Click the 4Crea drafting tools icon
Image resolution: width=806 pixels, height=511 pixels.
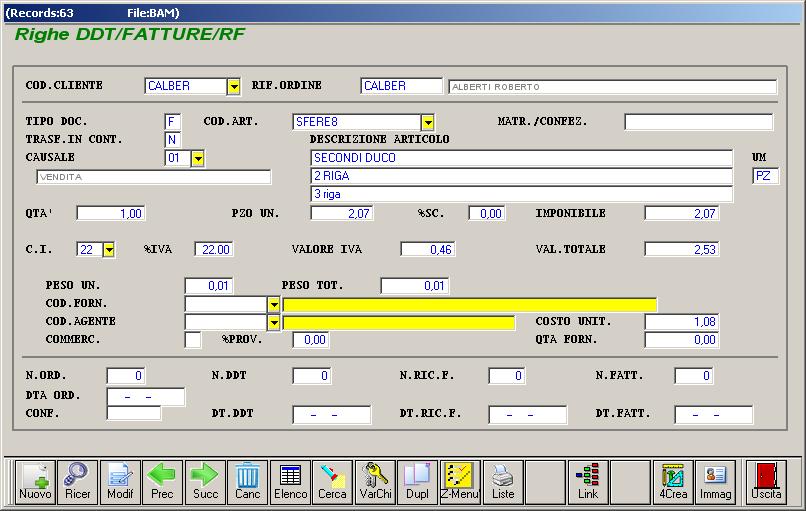tap(673, 482)
